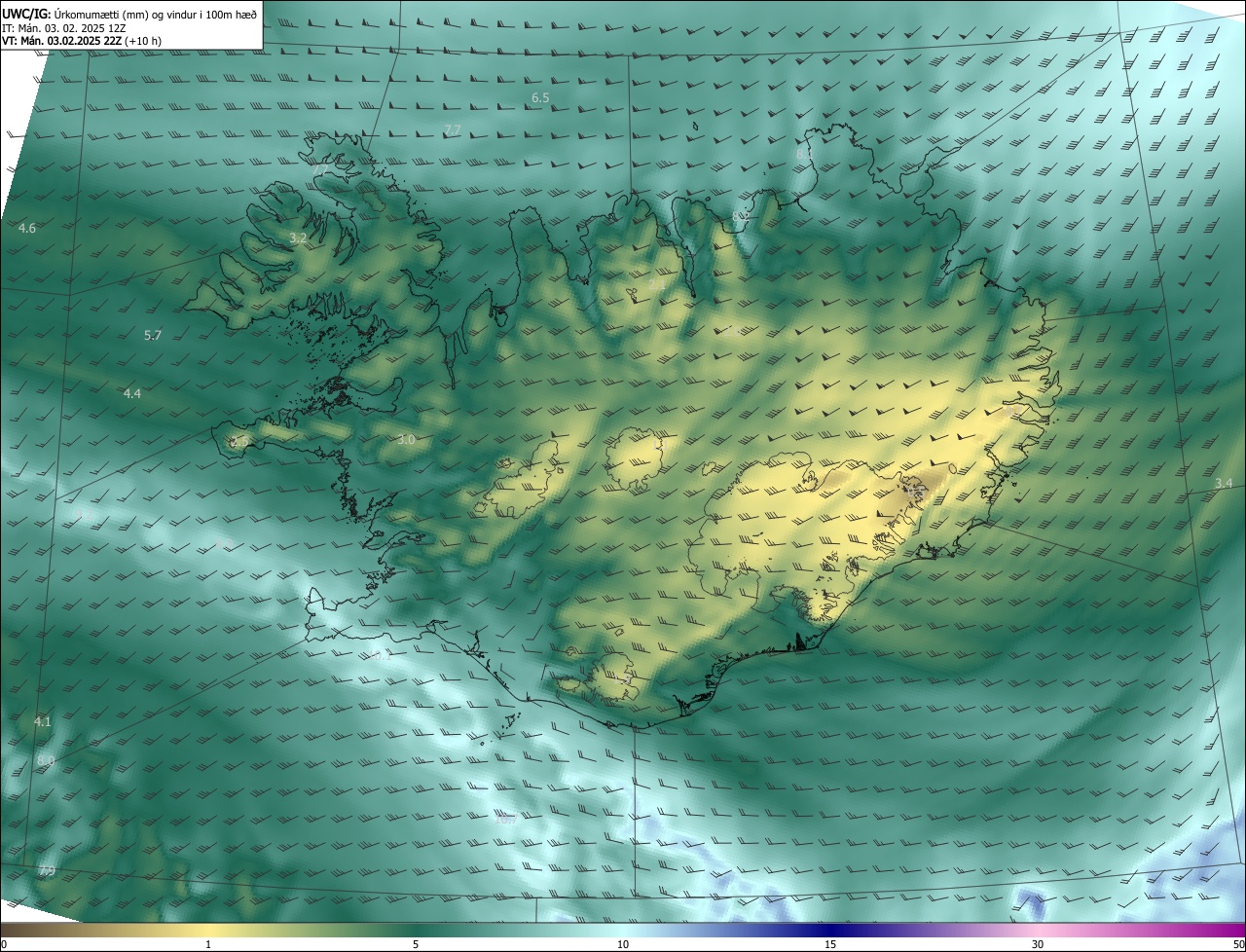
Task: Click the 4.4 value label off the west coast
Action: [x=132, y=393]
